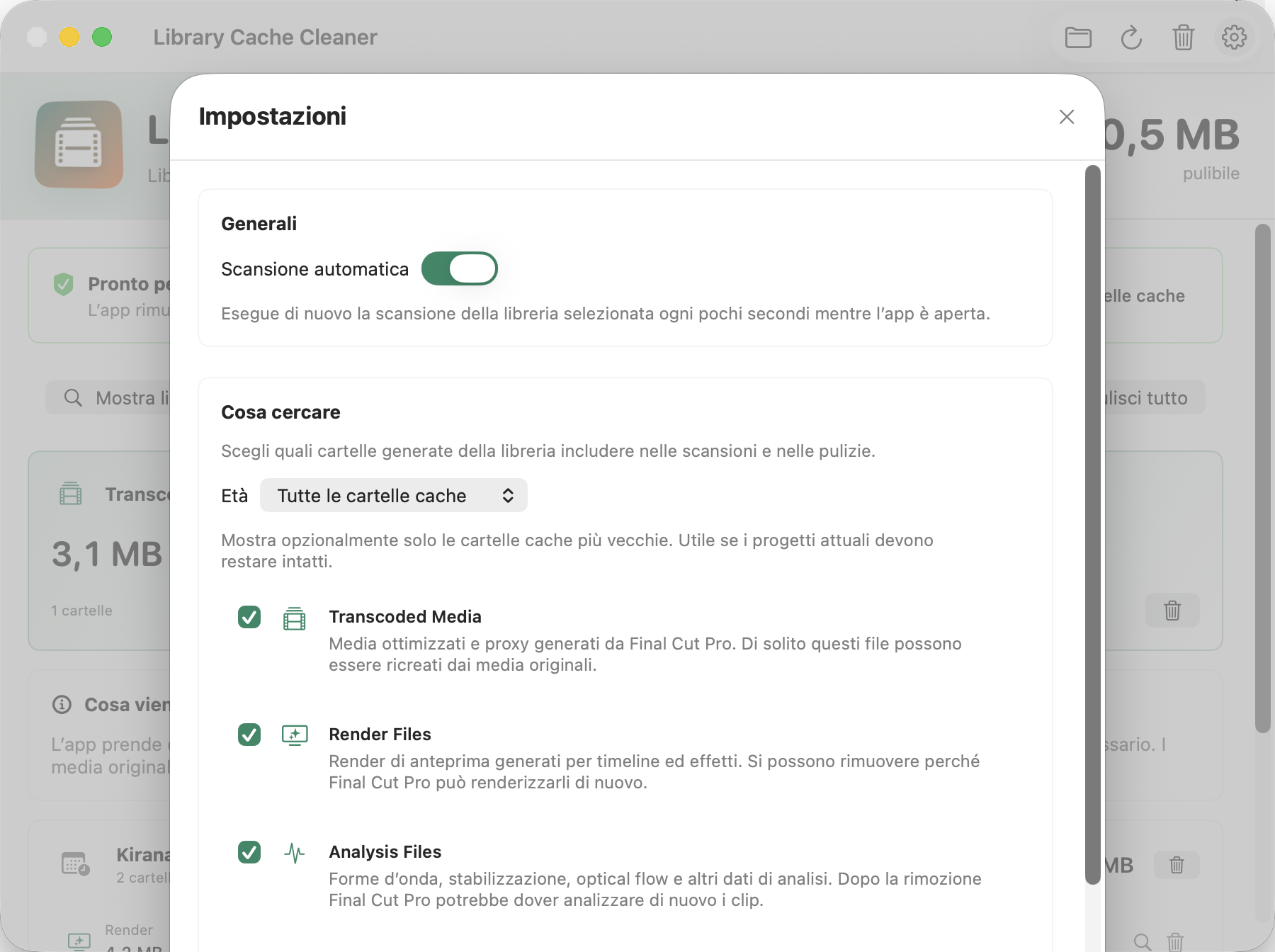Uncheck the Transcoded Media checkbox

249,617
